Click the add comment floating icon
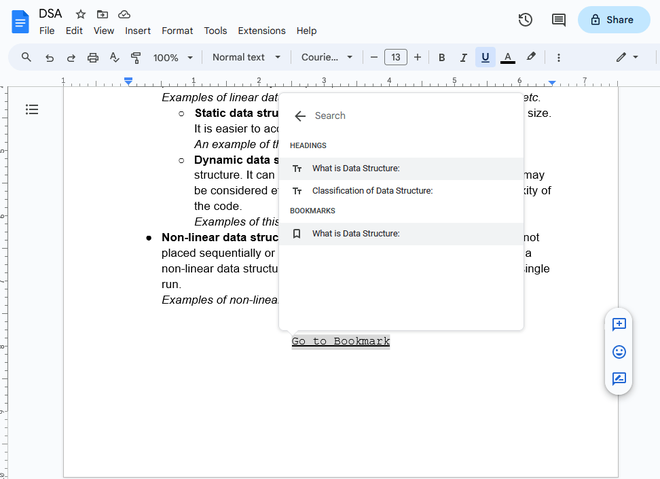 [619, 324]
